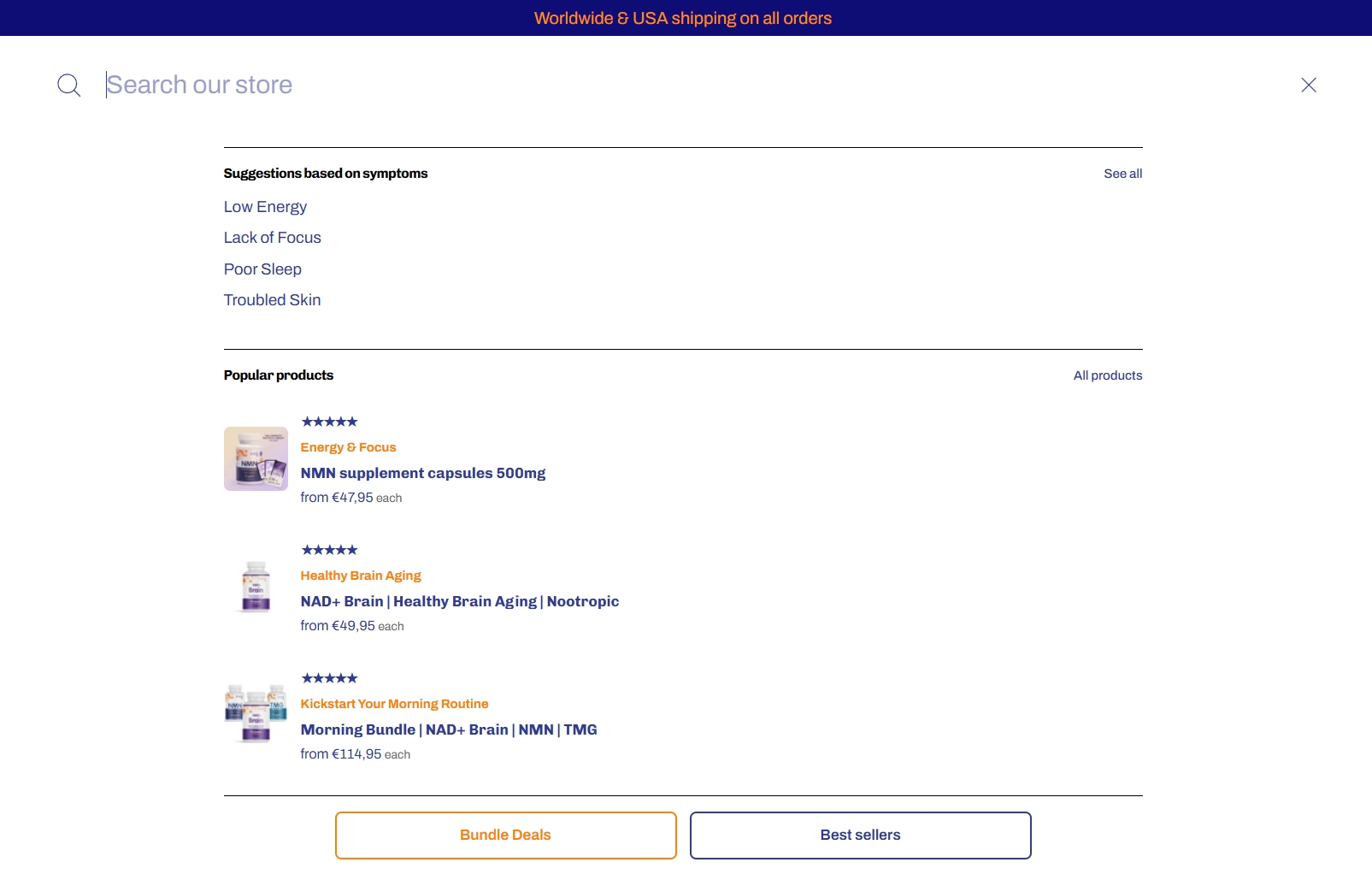Click the 'from €49,95 each' price
Screen dimensions: 1372x880
(x=351, y=626)
